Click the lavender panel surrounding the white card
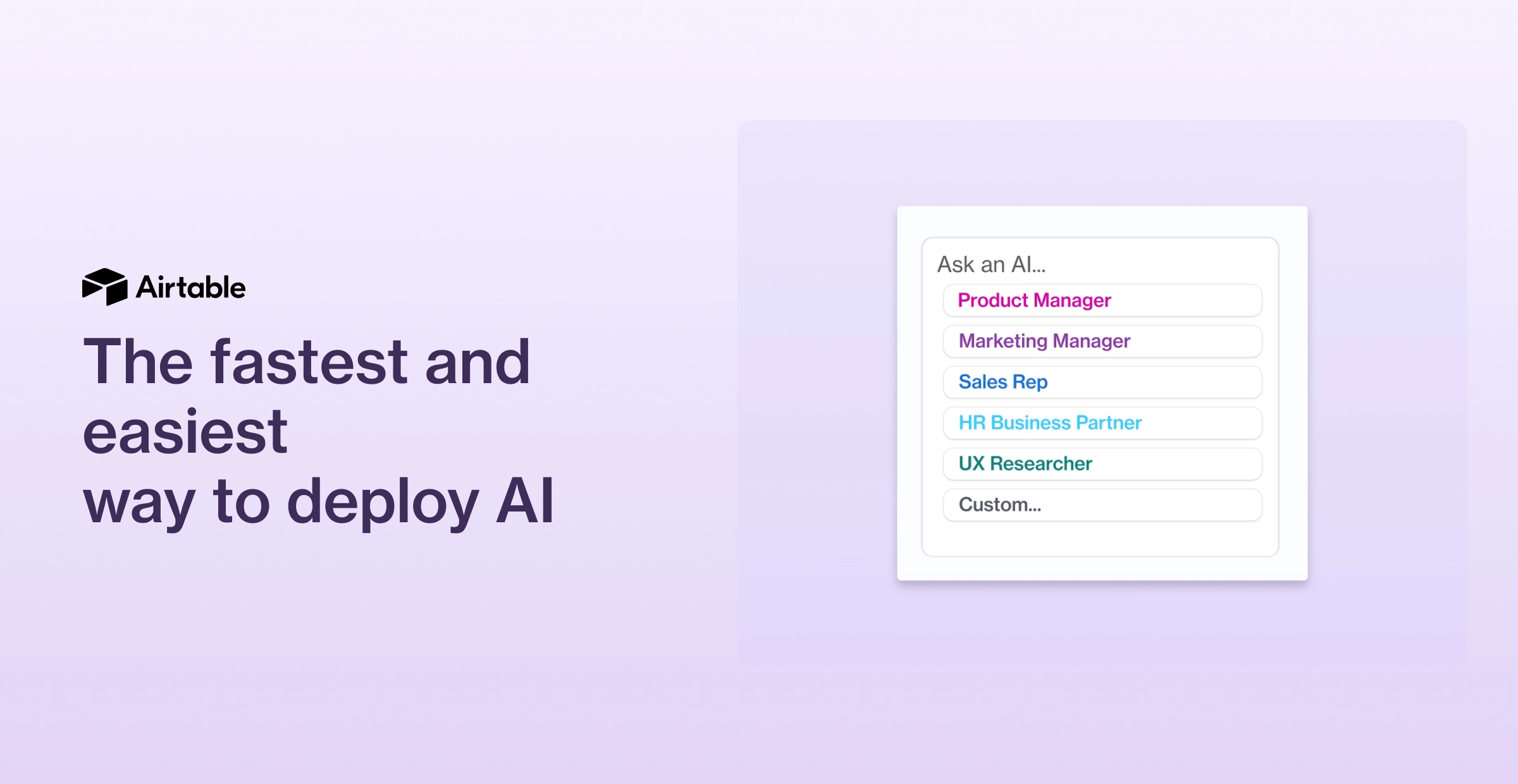Viewport: 1518px width, 784px height. pos(816,392)
